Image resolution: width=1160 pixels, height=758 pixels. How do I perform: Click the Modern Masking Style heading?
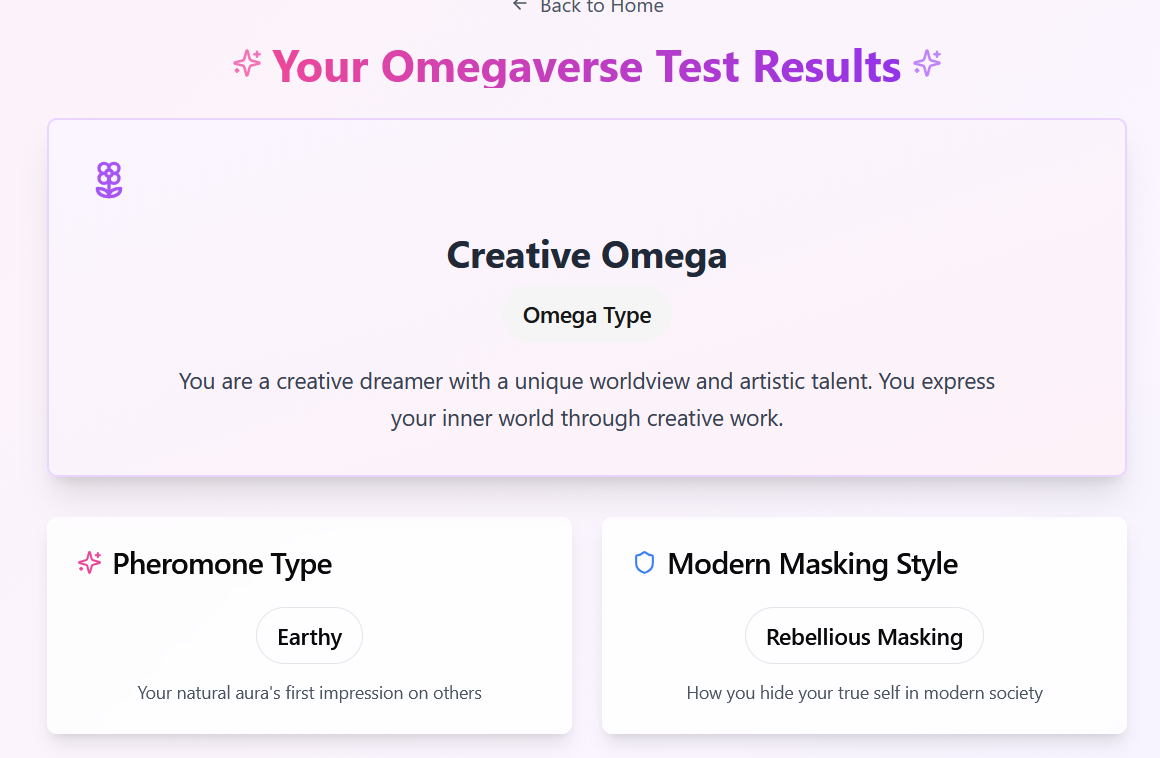(x=812, y=564)
